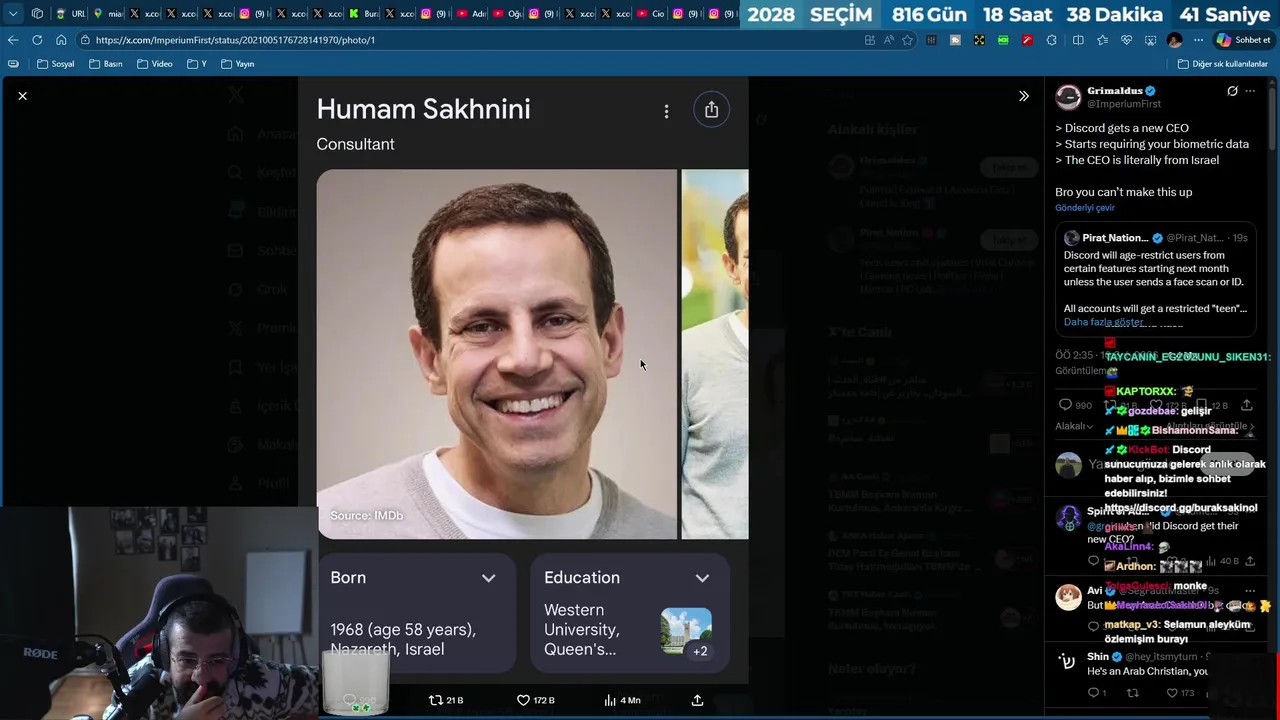Add this page to favorites star
Screen dimensions: 1280x720
[908, 40]
